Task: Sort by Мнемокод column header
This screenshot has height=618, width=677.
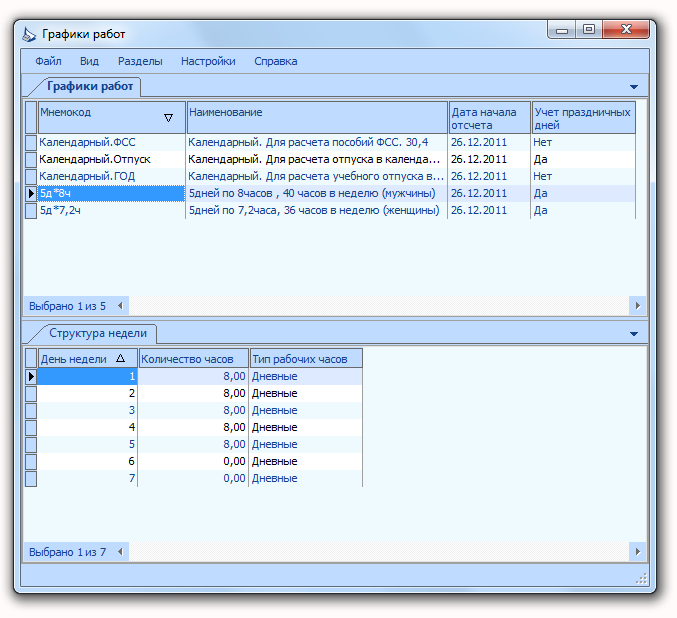Action: click(x=112, y=117)
